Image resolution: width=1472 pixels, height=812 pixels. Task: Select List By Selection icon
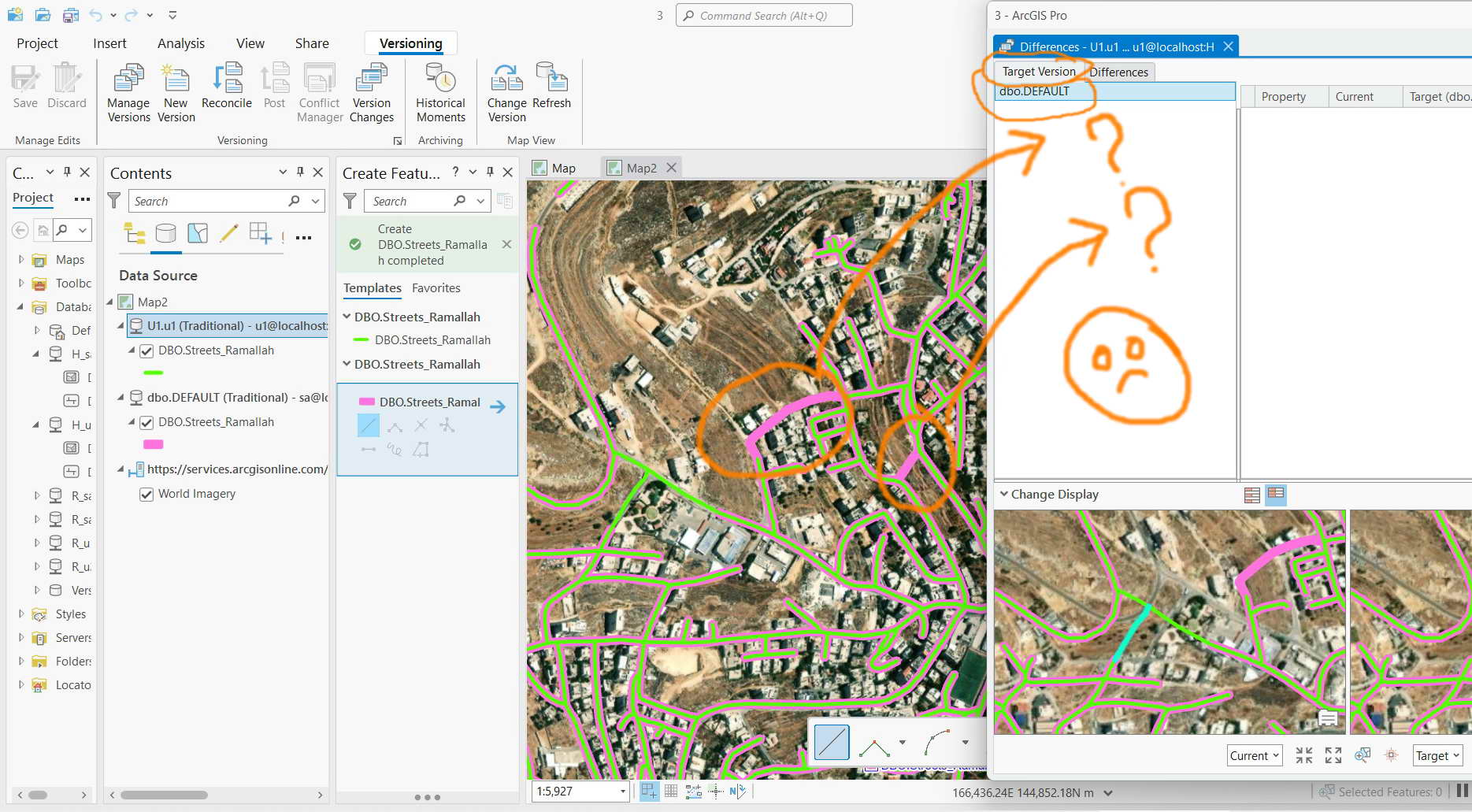(198, 234)
